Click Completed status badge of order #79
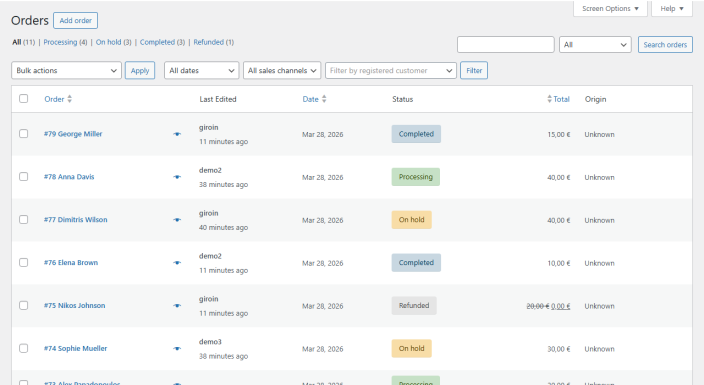This screenshot has height=385, width=704. [416, 134]
